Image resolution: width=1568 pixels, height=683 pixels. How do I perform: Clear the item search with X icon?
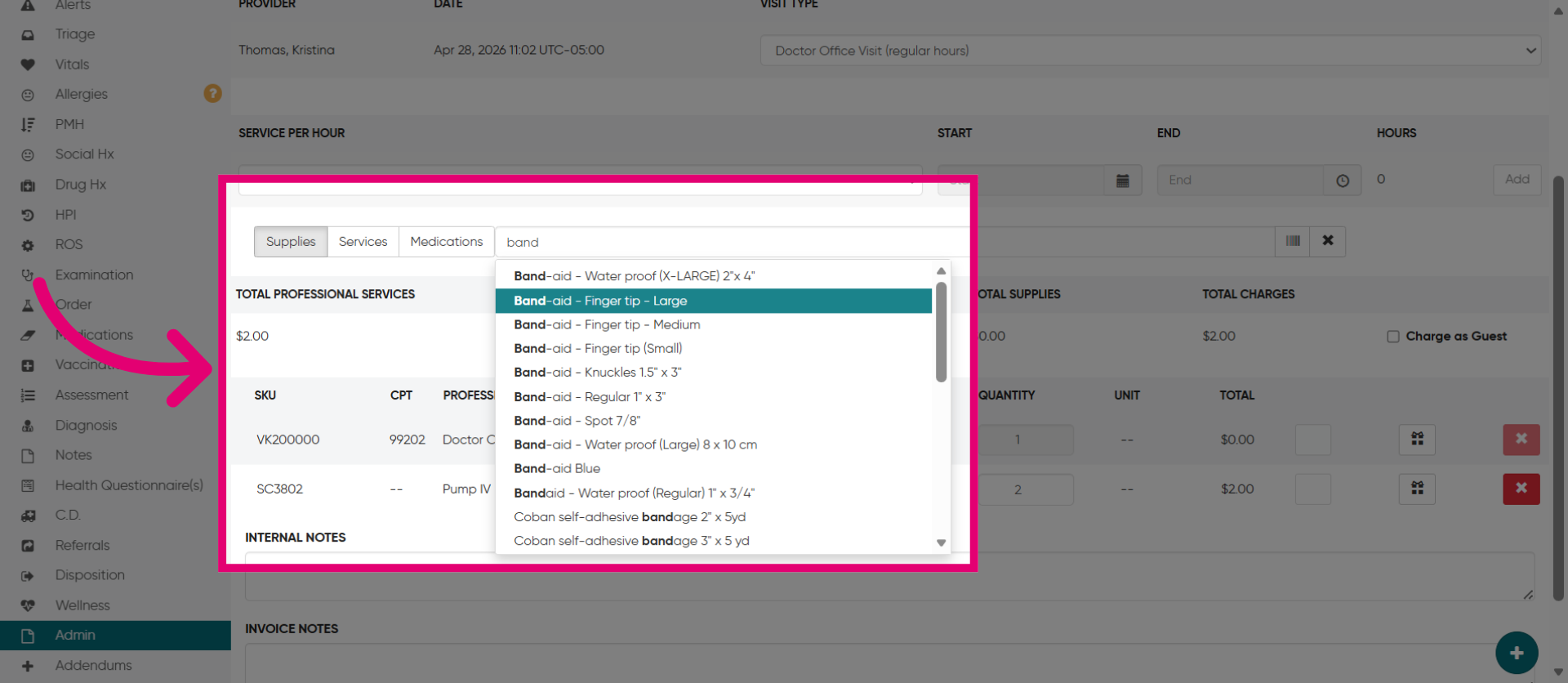[x=1328, y=241]
